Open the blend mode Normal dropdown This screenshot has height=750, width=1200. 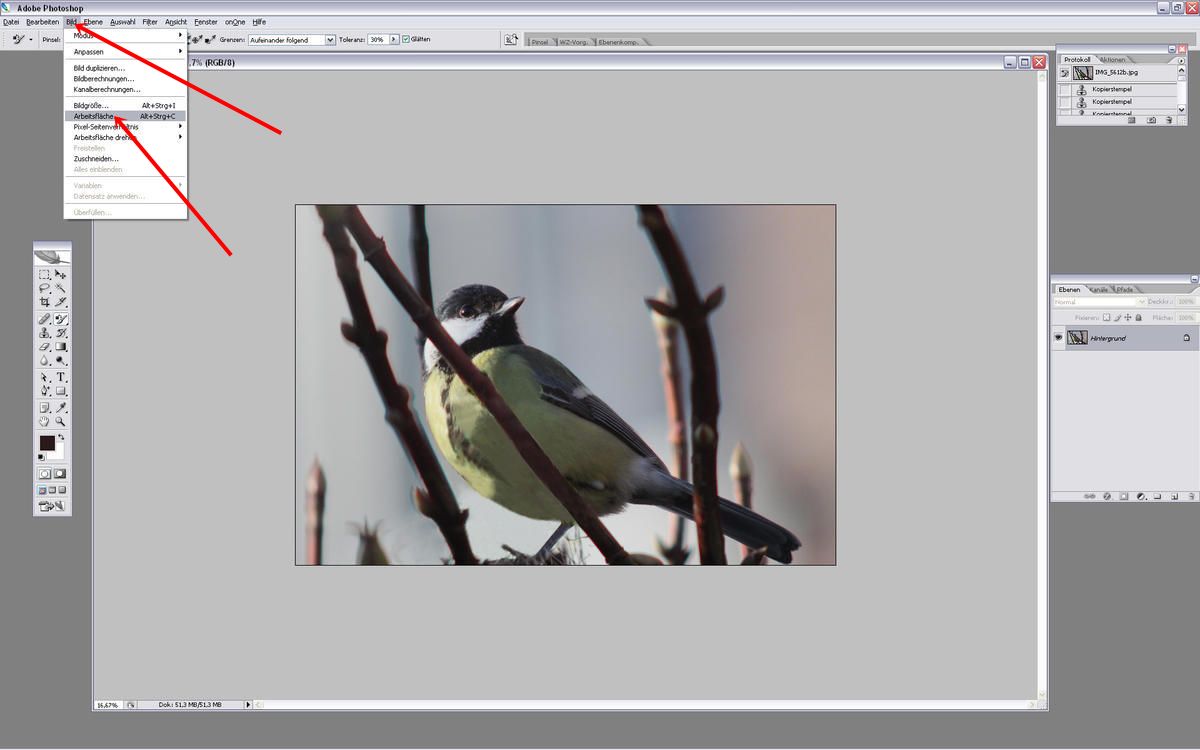pyautogui.click(x=1099, y=301)
